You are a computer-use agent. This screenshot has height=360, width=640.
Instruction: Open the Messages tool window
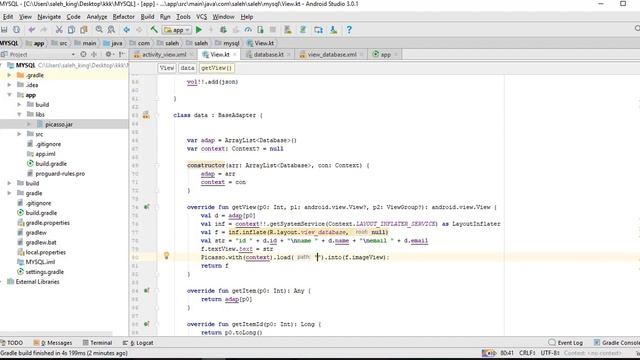point(53,343)
